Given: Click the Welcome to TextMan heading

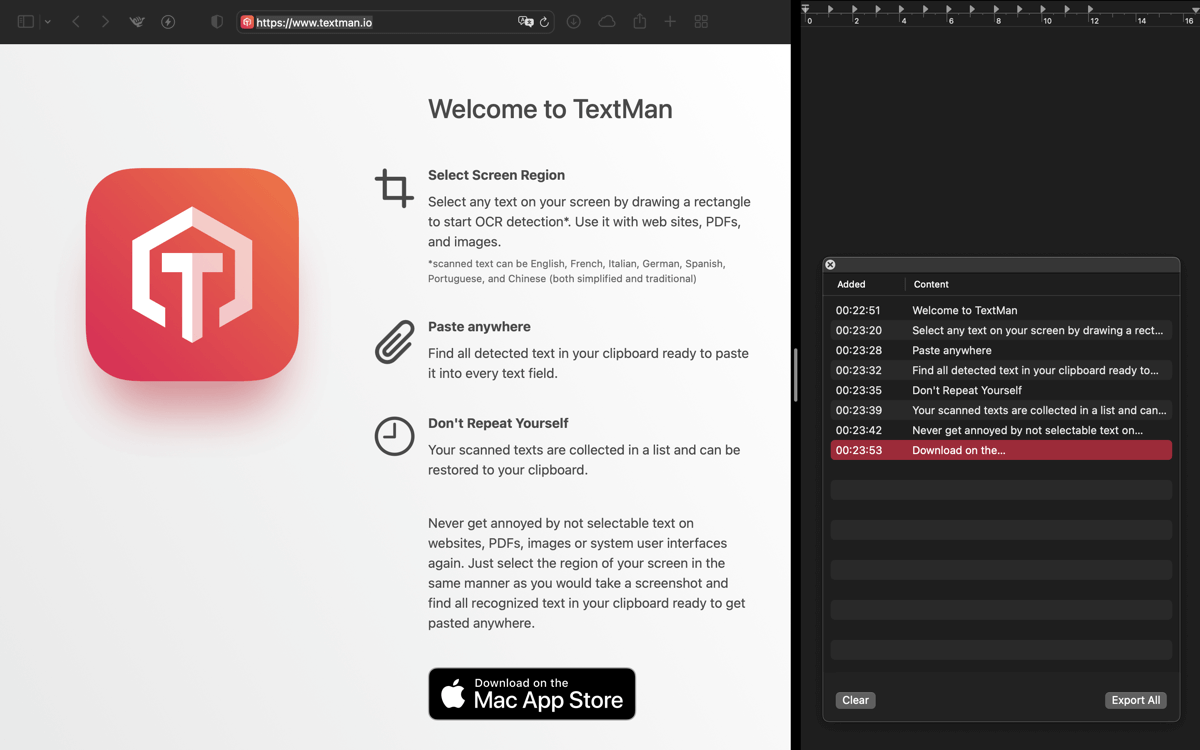Looking at the screenshot, I should pyautogui.click(x=550, y=109).
